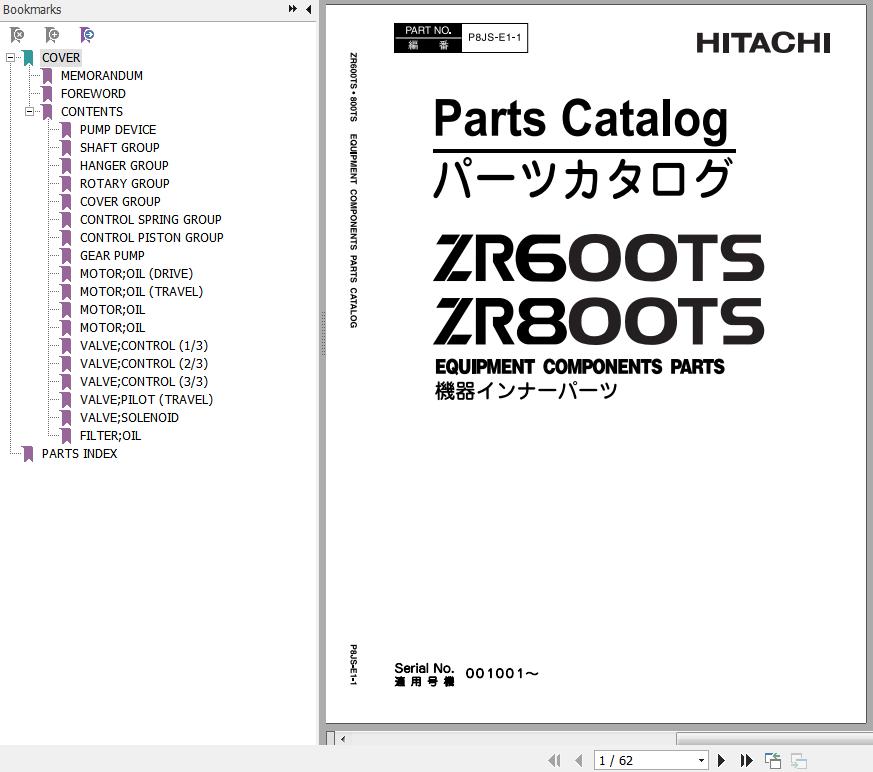
Task: Select the MOTOR;OIL (TRAVEL) bookmark
Action: click(141, 292)
